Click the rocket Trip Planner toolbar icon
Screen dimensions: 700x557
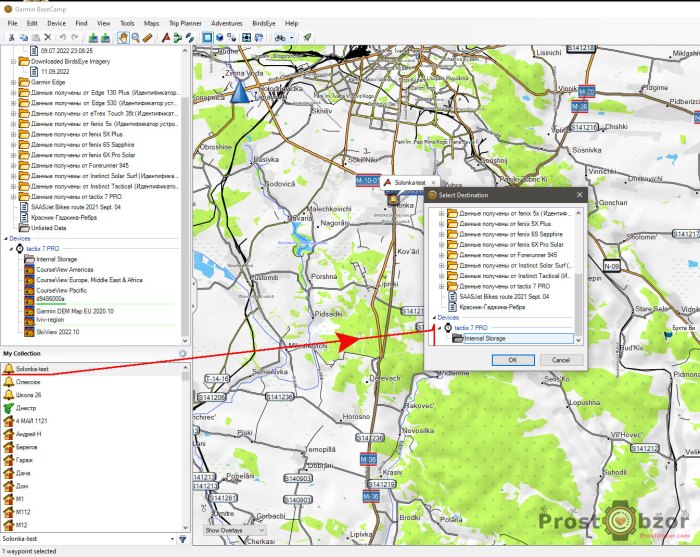click(x=307, y=38)
